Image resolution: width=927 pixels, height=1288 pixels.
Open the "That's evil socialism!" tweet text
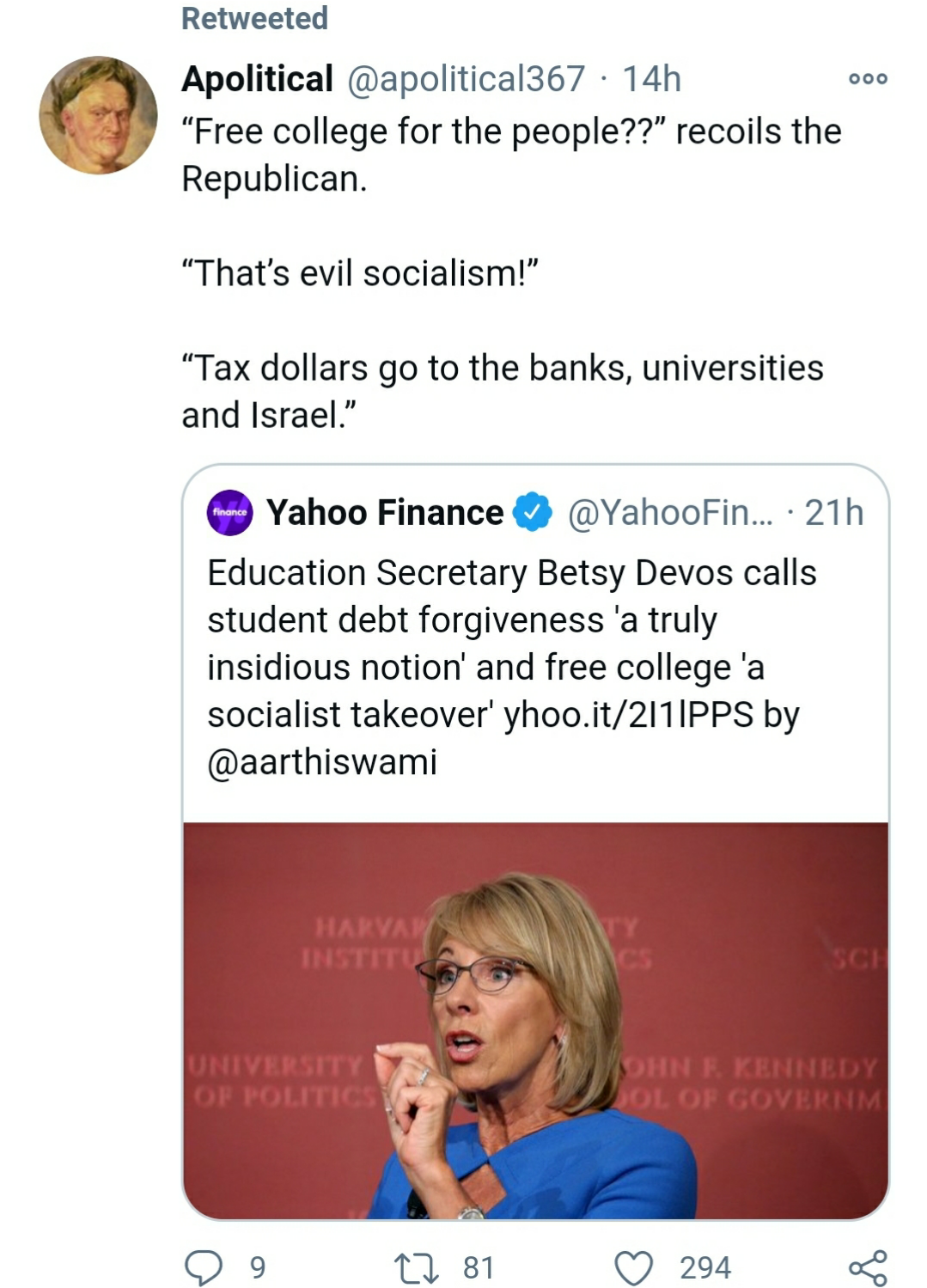point(360,273)
